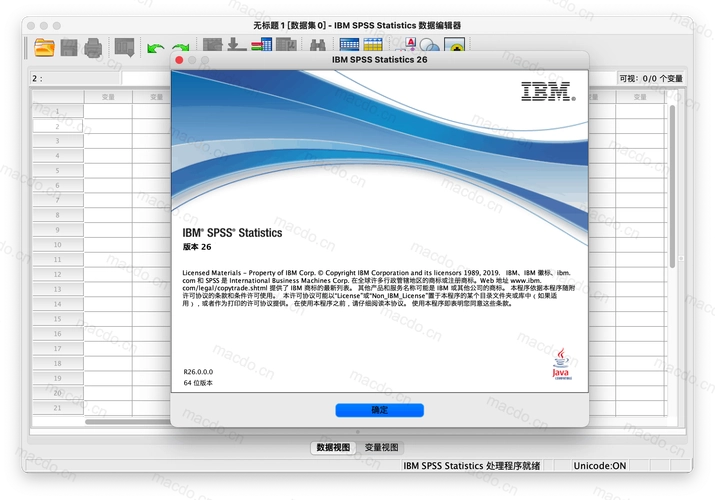Select row header 3 in the data grid
The height and width of the screenshot is (500, 715).
pos(57,141)
